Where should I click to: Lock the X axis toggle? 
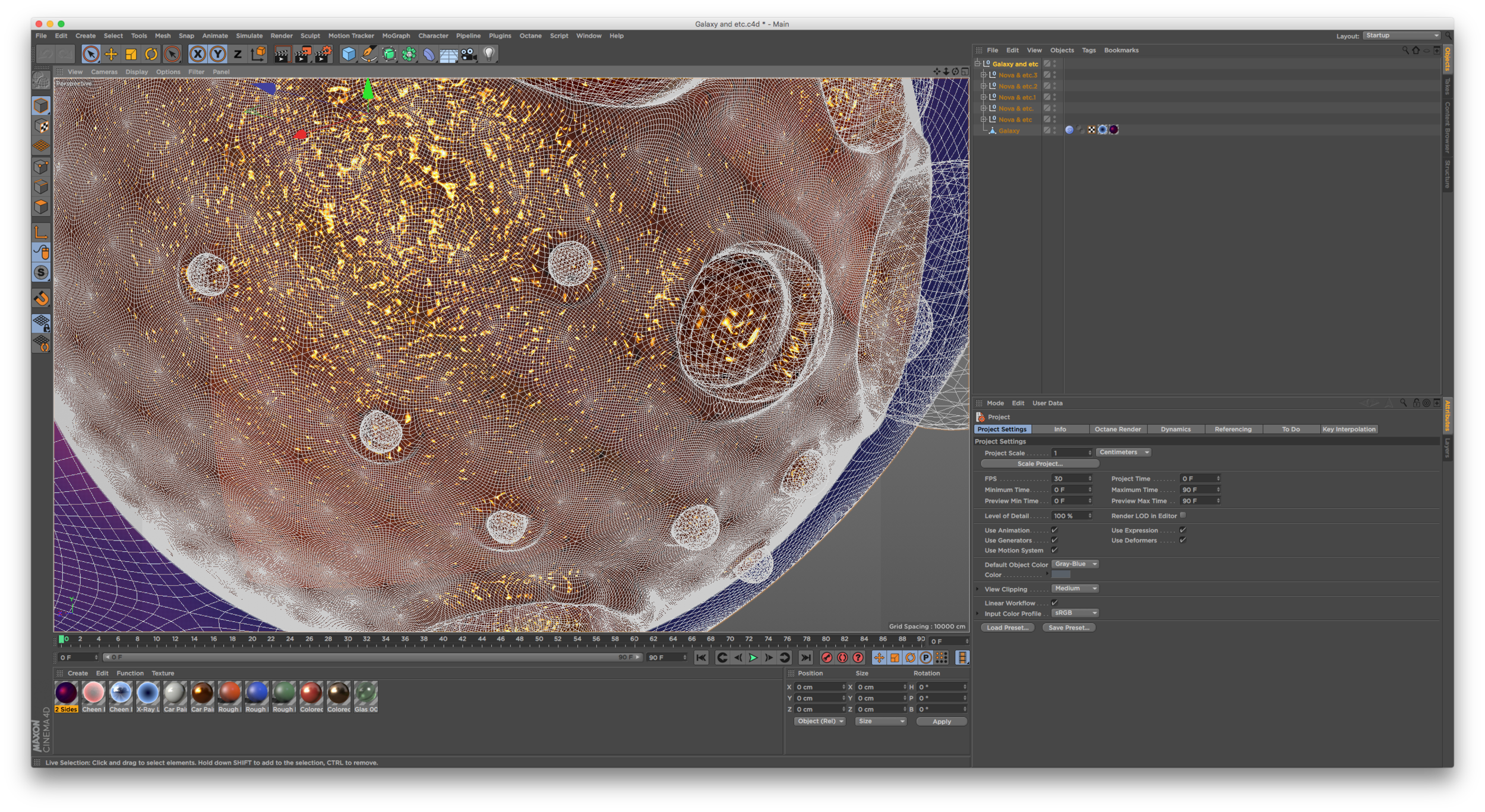tap(198, 55)
